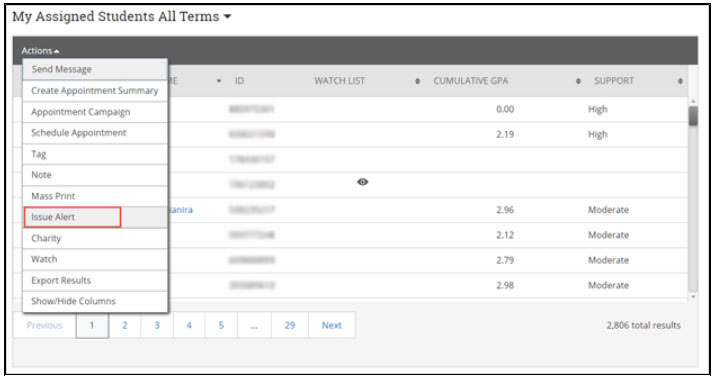Click the GPA value 2.98
Viewport: 716px width, 376px height.
click(x=505, y=285)
